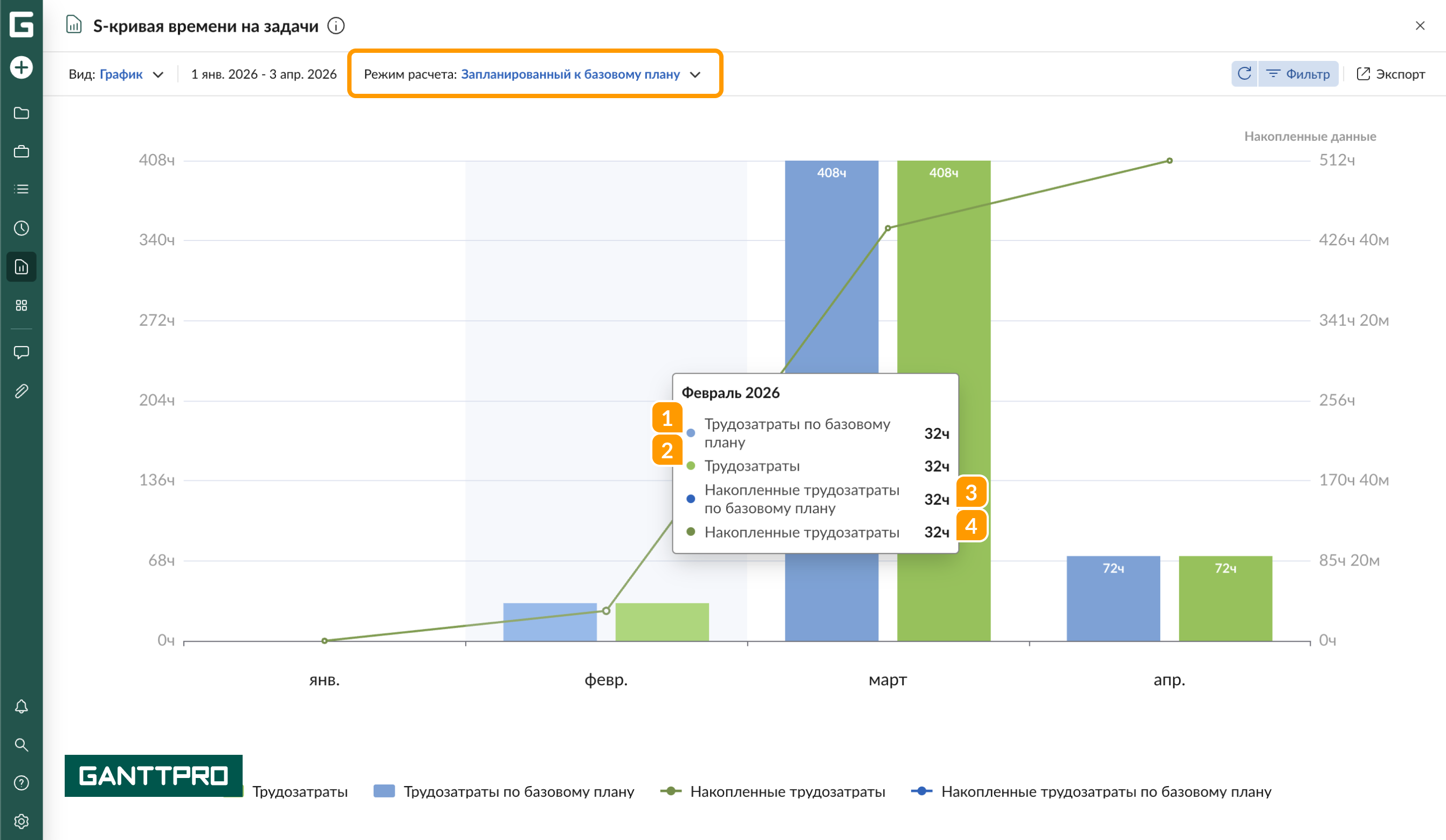The image size is (1446, 840).
Task: Toggle Накопленные трудозатраты legend series
Action: 773,792
